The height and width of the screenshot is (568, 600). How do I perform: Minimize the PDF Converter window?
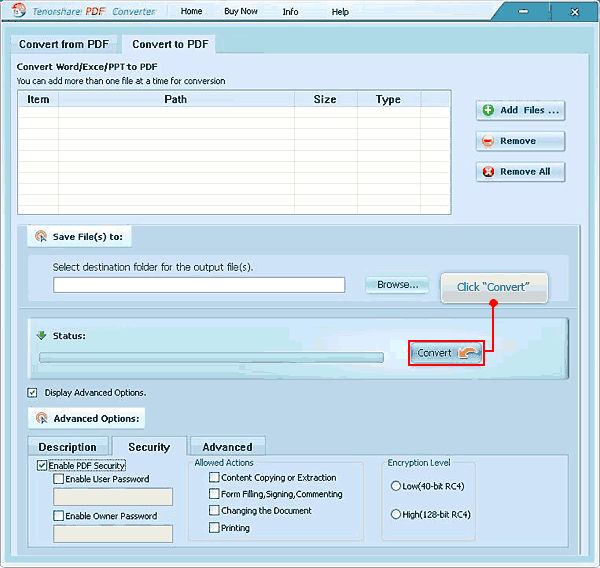click(523, 11)
